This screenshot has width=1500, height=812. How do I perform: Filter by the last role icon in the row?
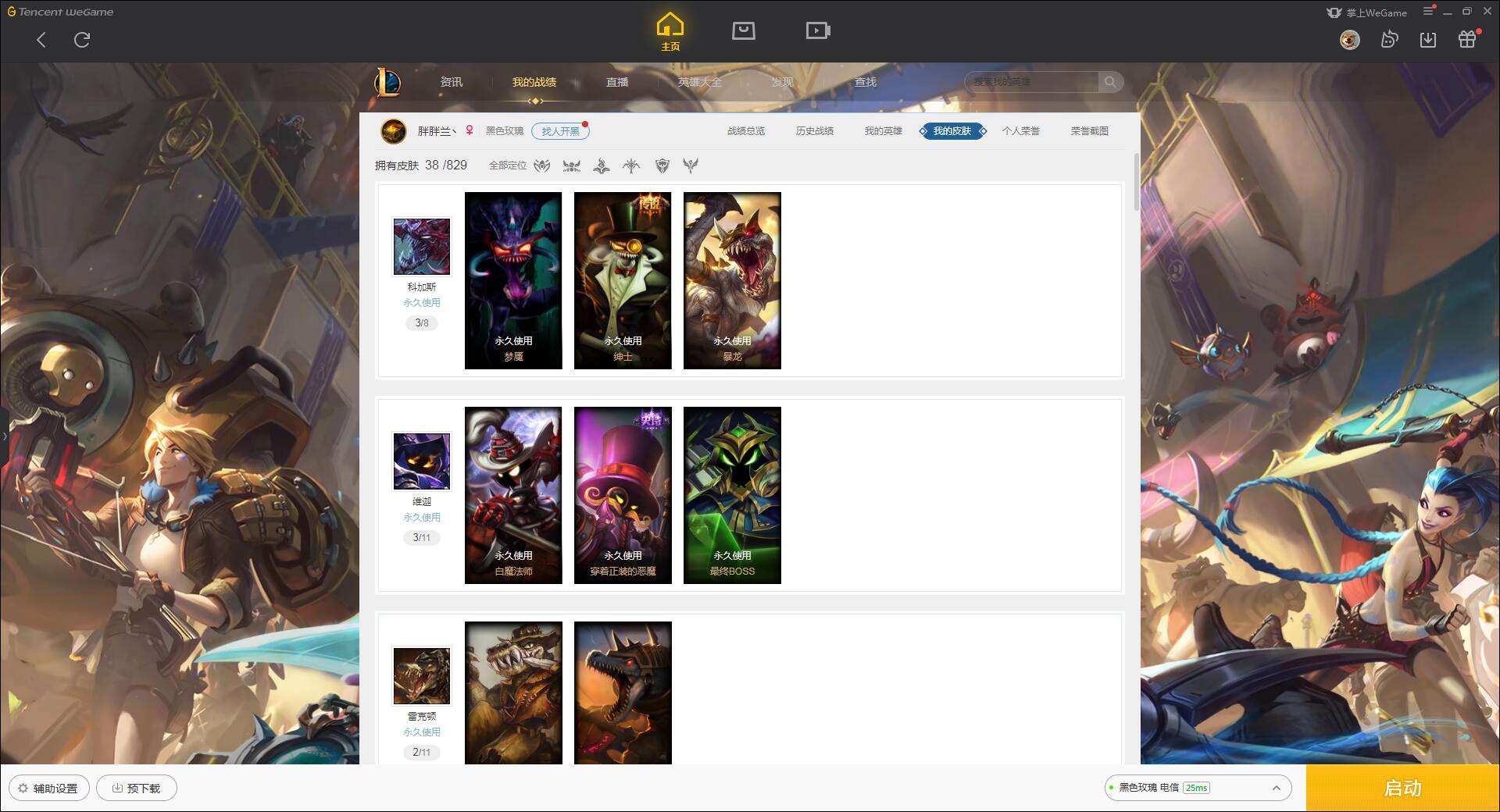point(691,166)
